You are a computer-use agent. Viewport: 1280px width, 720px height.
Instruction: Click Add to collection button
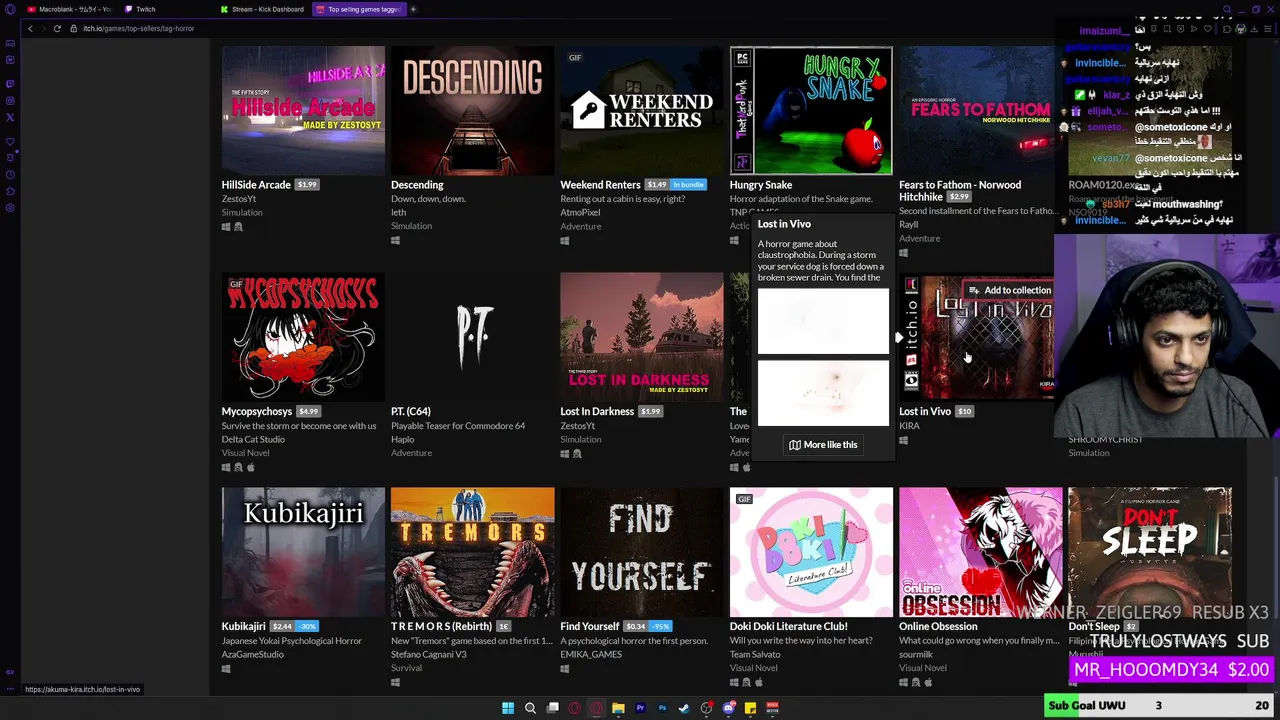pyautogui.click(x=1009, y=290)
